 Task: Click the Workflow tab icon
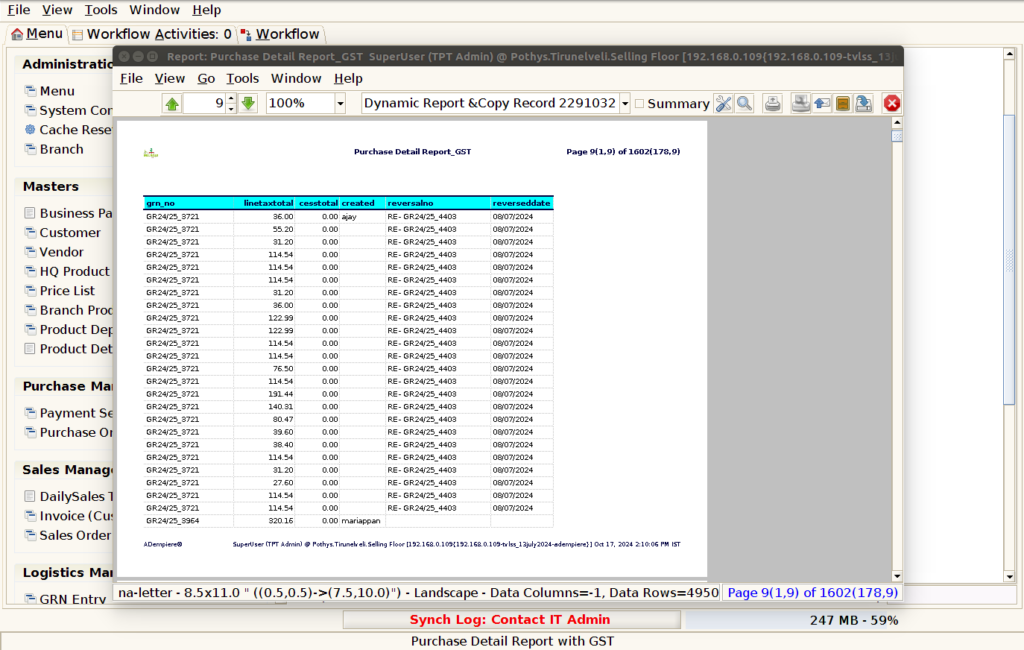[246, 34]
